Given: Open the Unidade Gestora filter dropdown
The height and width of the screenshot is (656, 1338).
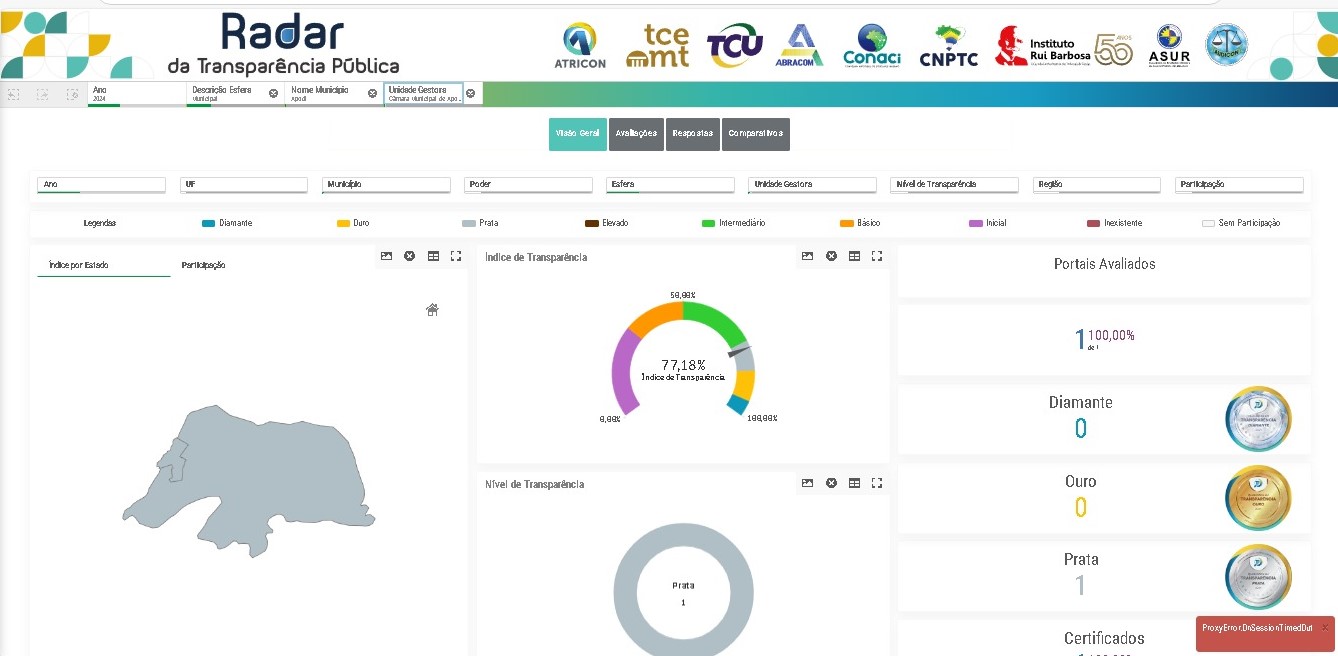Looking at the screenshot, I should (812, 185).
